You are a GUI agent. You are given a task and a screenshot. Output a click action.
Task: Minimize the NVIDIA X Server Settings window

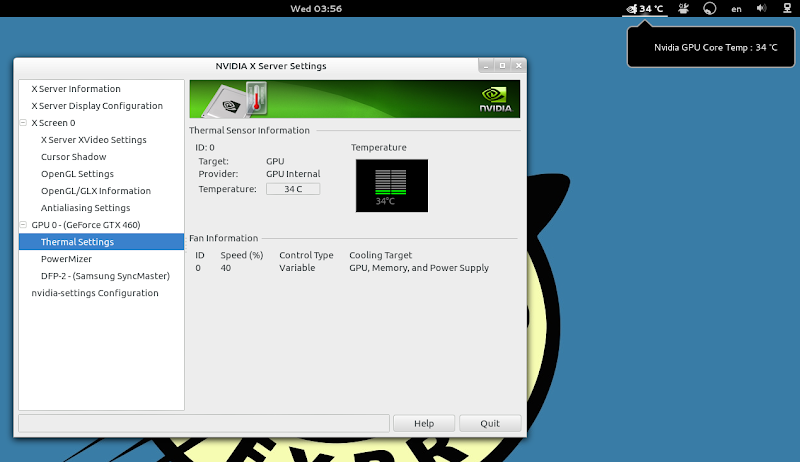[x=486, y=66]
